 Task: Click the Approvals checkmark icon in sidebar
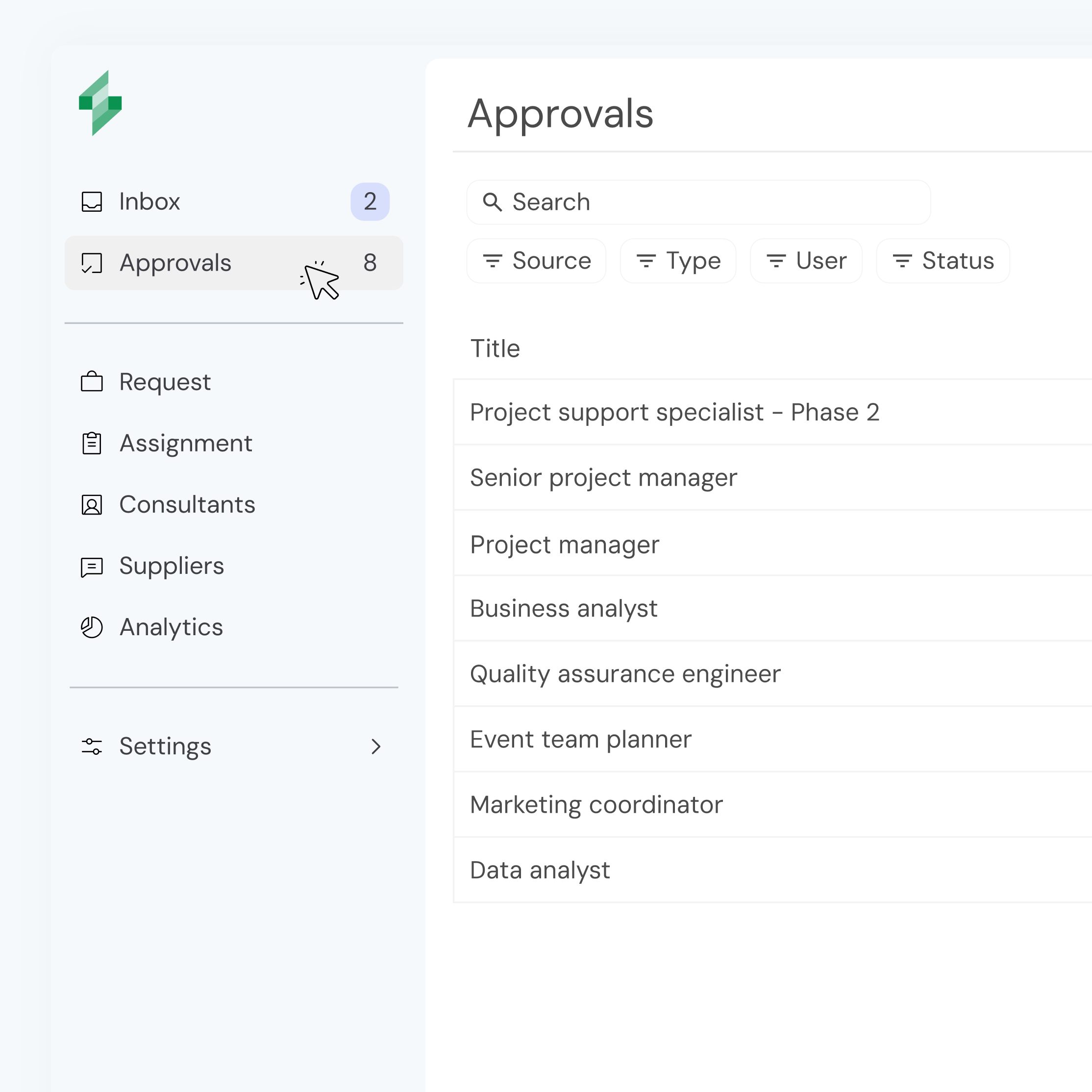pyautogui.click(x=92, y=263)
